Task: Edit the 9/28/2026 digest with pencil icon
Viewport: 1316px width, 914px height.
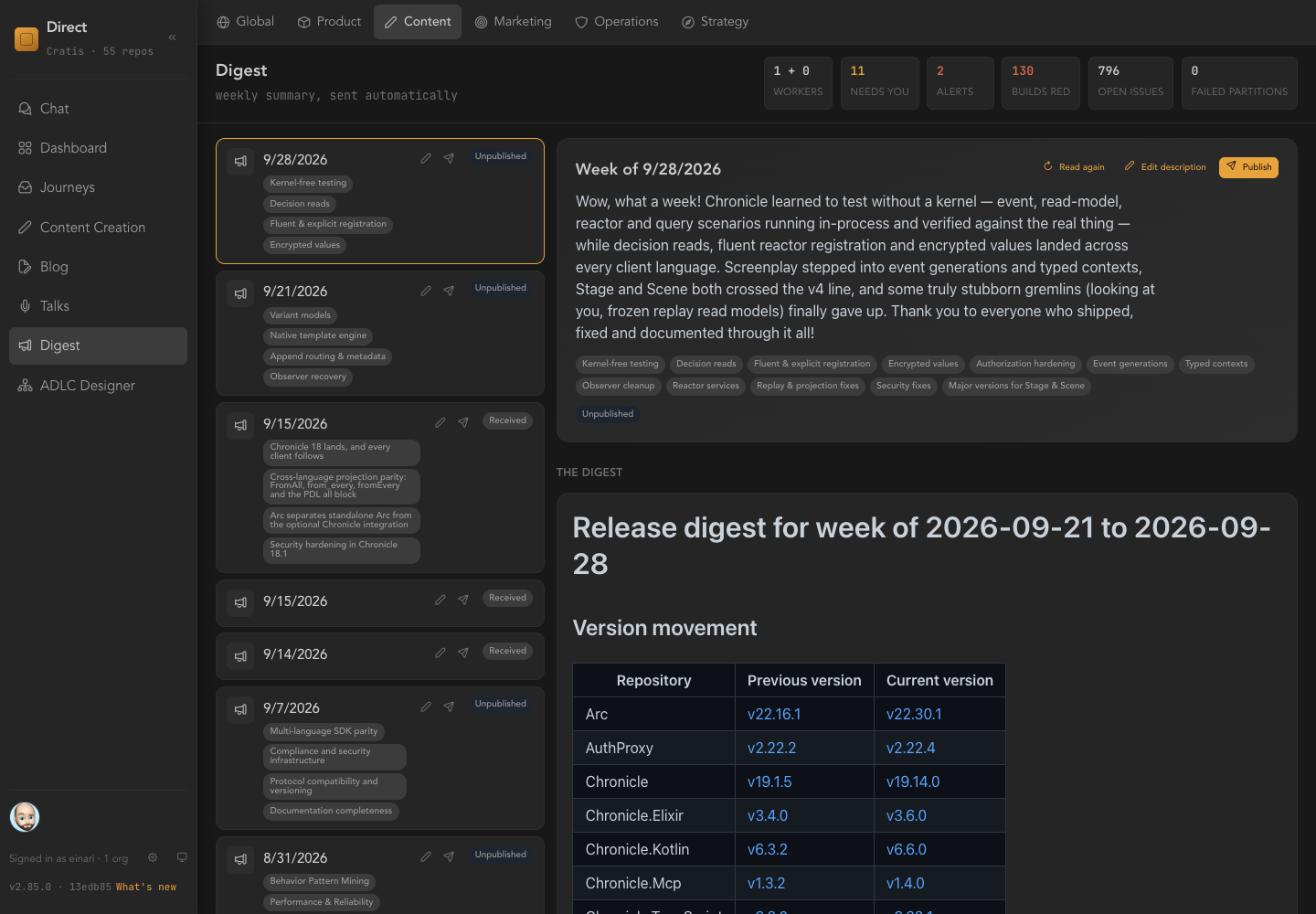Action: click(426, 158)
